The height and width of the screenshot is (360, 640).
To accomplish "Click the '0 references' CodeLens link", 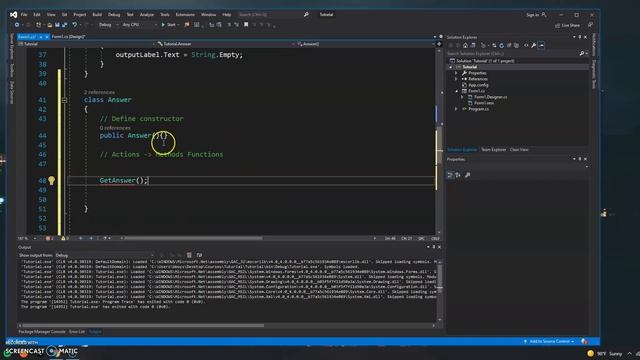I will pyautogui.click(x=115, y=128).
